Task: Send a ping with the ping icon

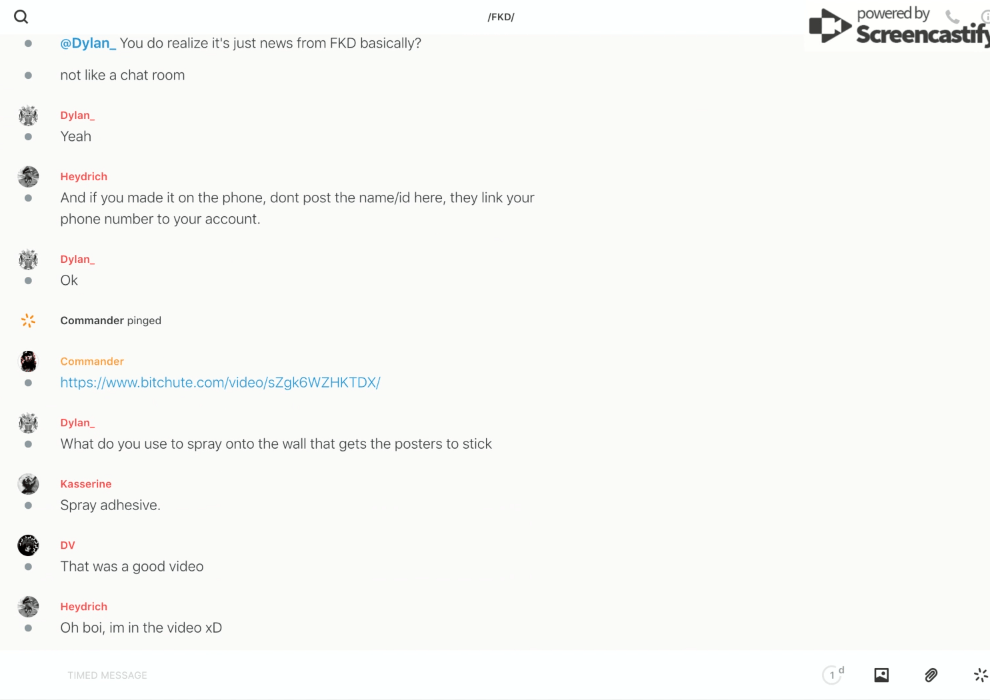Action: coord(980,675)
